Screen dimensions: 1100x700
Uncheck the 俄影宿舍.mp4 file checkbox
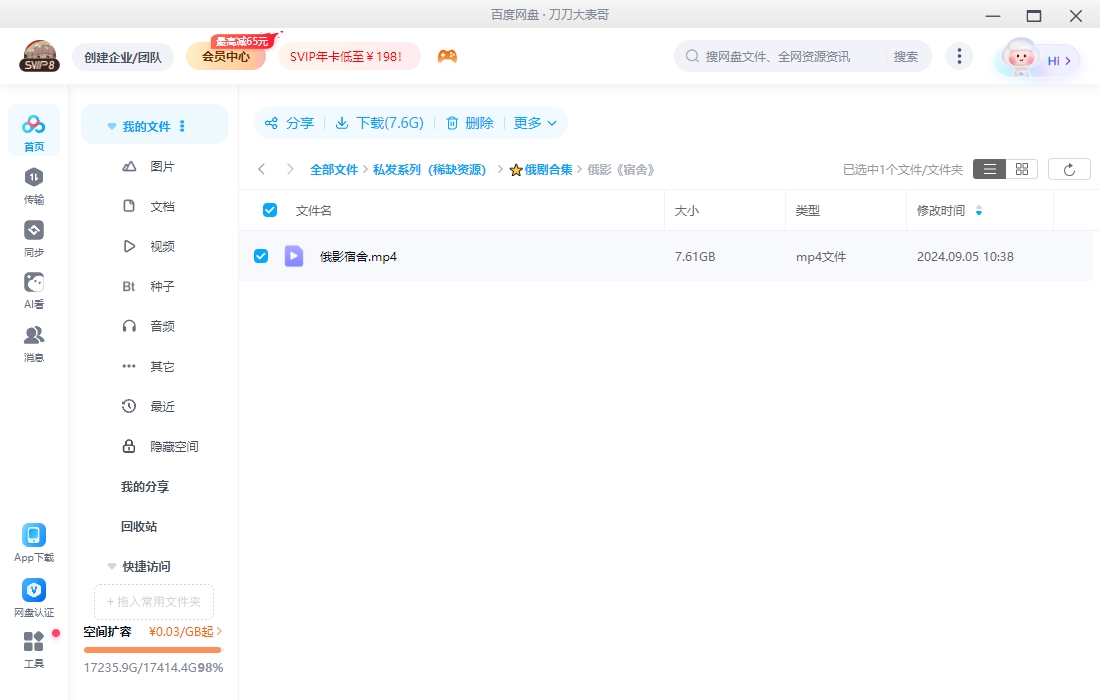(x=261, y=255)
